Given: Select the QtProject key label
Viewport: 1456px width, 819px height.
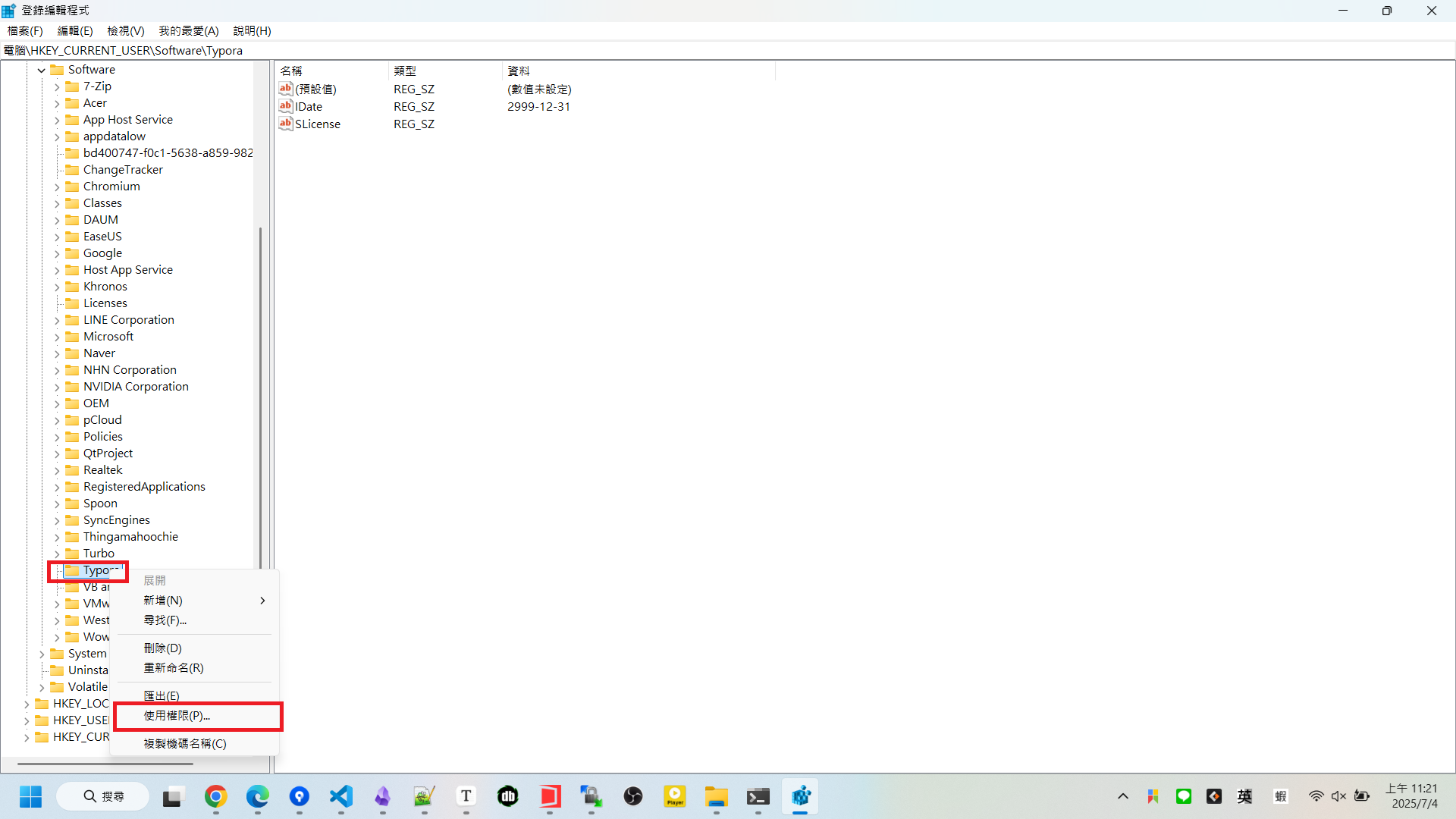Looking at the screenshot, I should click(x=108, y=453).
